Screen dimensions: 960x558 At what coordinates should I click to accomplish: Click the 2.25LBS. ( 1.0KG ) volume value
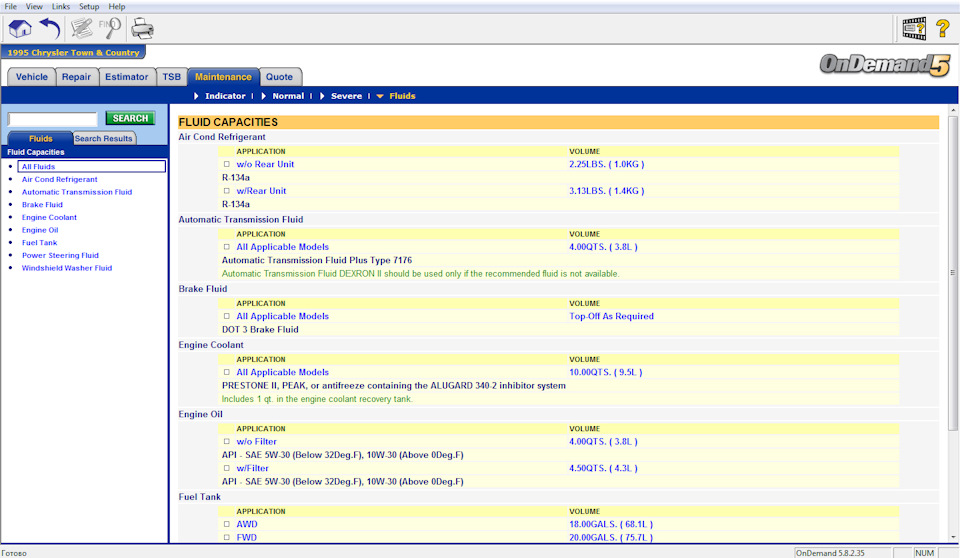coord(607,164)
